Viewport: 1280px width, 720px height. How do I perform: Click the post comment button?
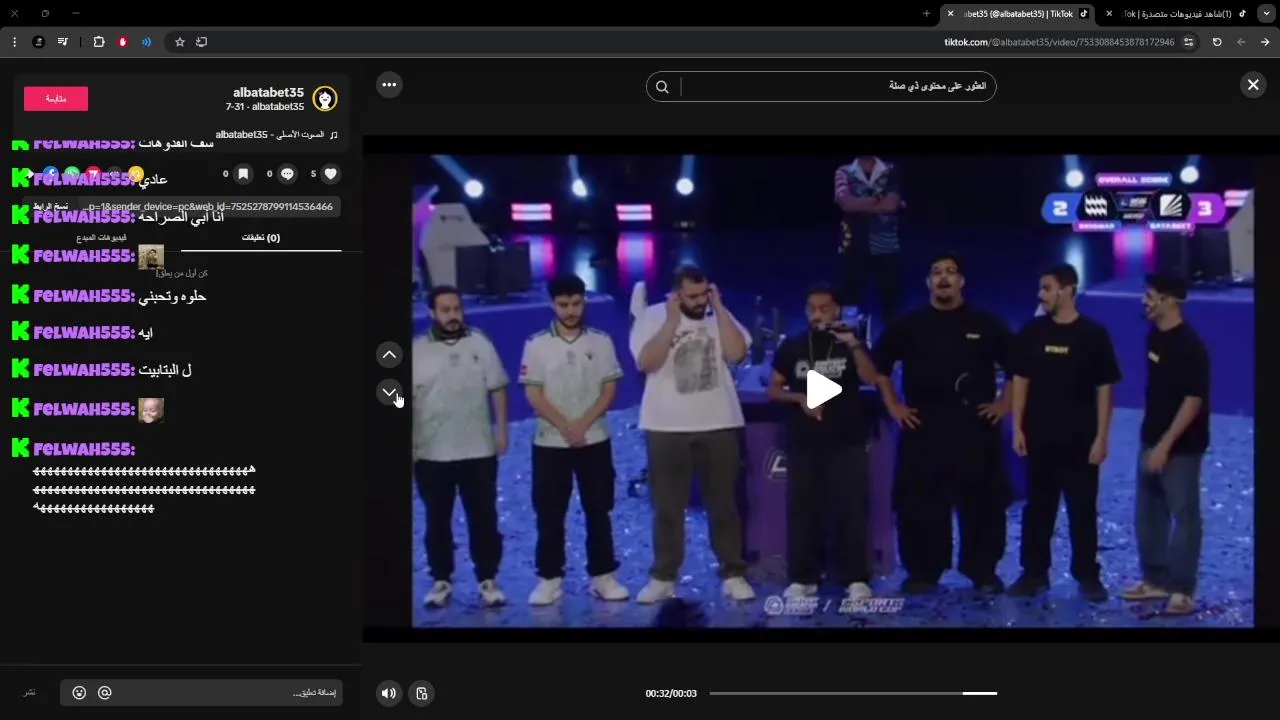[x=30, y=693]
